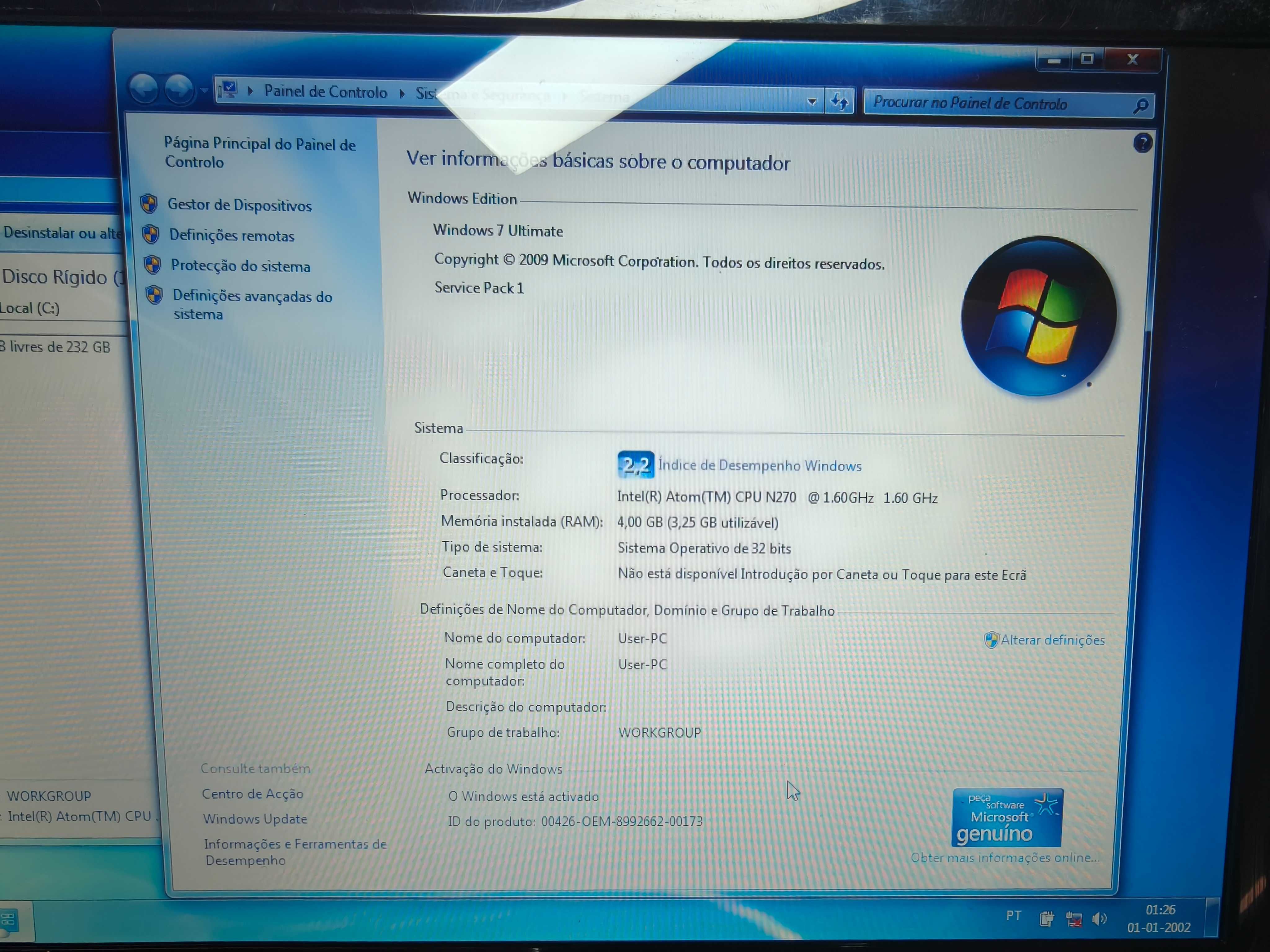
Task: Click the computer icon in the address bar
Action: [229, 90]
